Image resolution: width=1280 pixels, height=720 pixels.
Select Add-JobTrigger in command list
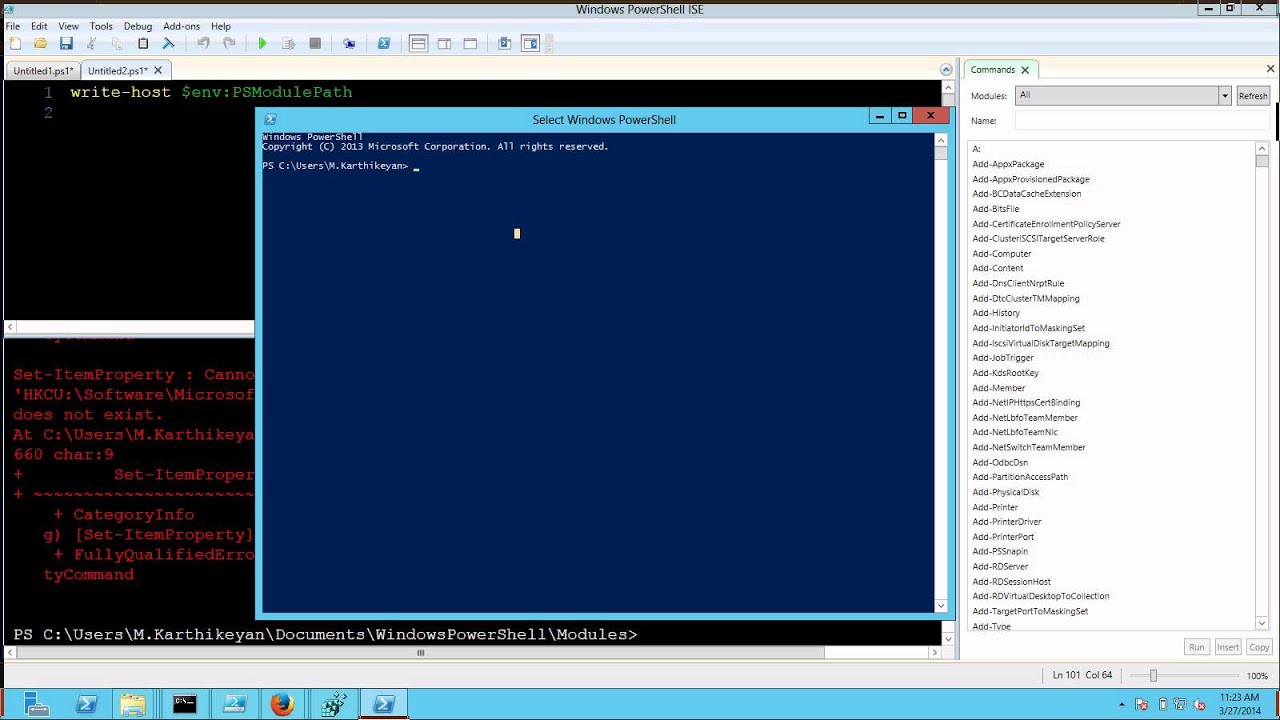pyautogui.click(x=1003, y=358)
